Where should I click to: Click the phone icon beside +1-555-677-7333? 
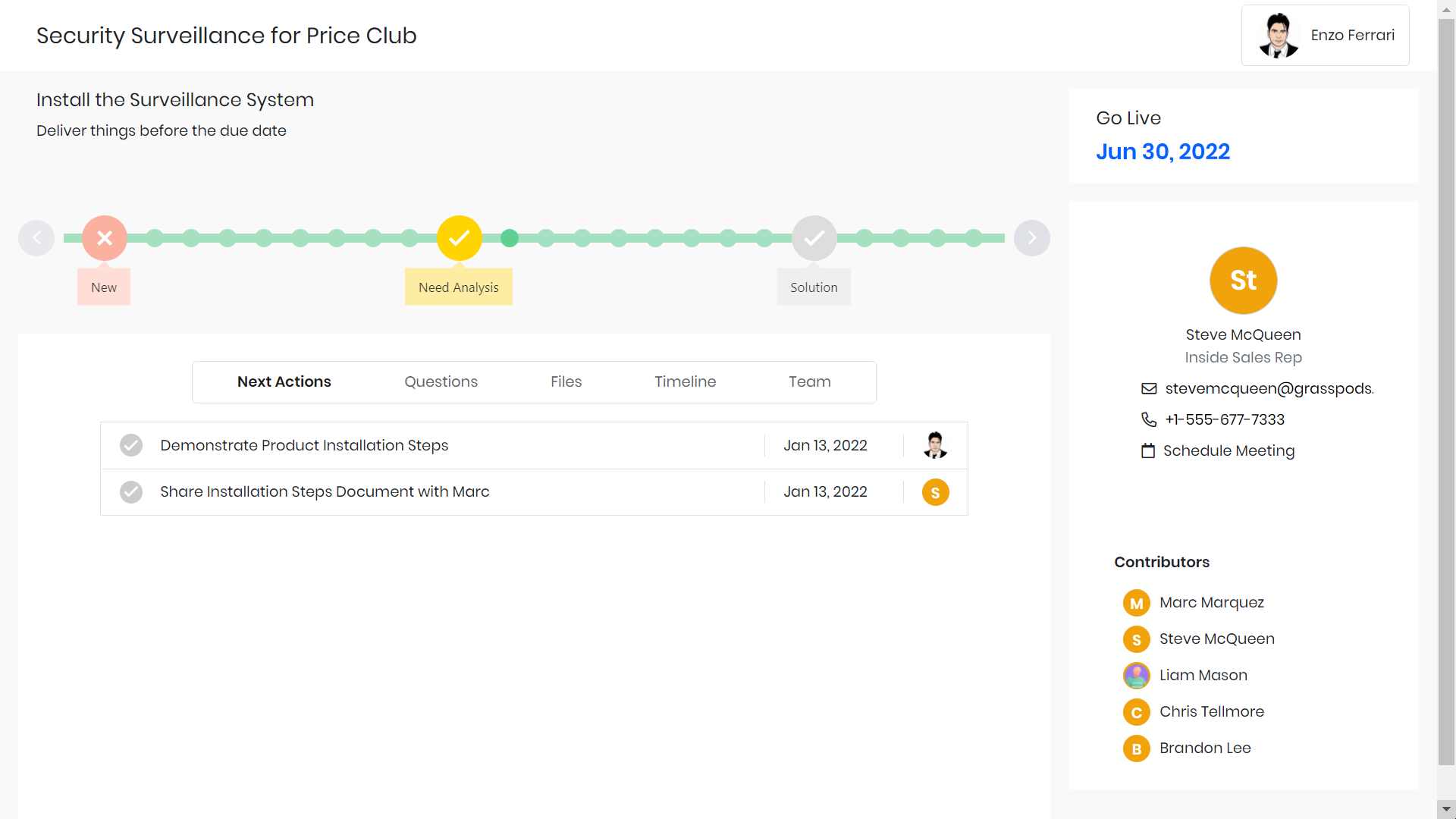coord(1148,419)
